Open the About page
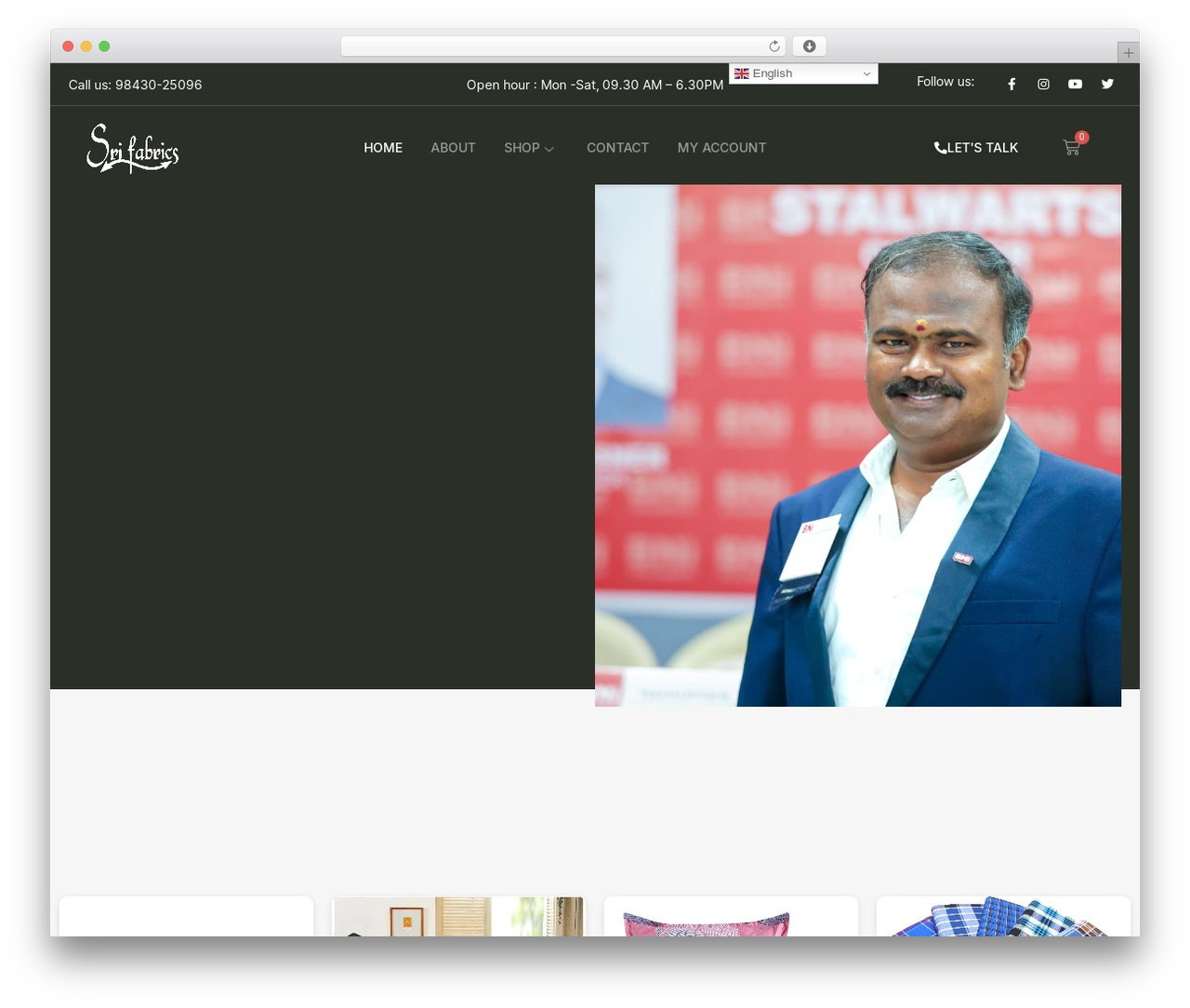 point(453,148)
